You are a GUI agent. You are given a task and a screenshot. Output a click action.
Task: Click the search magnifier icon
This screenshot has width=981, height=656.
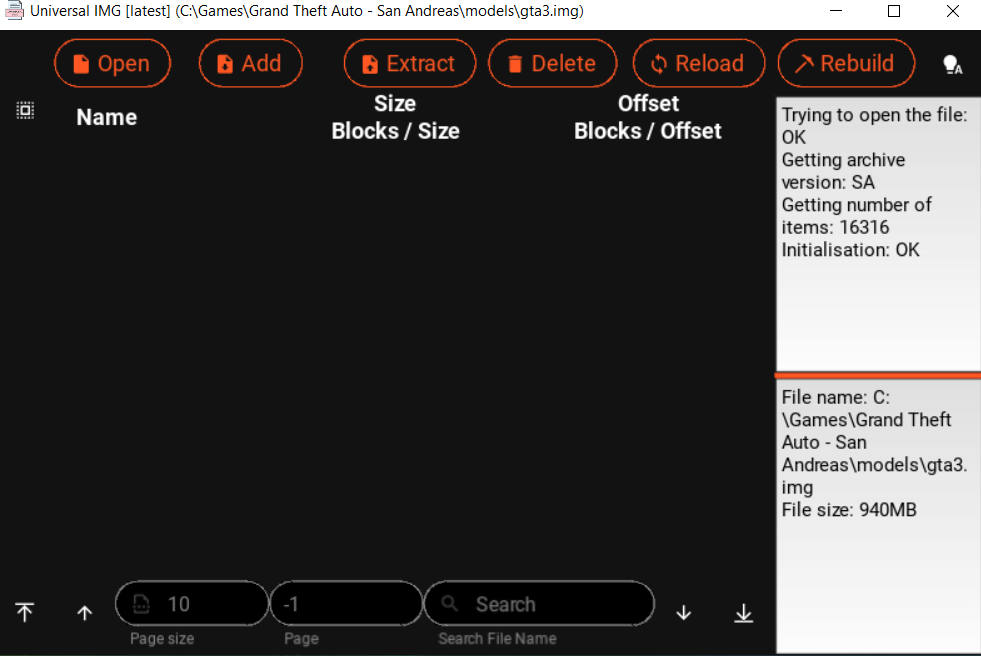[449, 603]
